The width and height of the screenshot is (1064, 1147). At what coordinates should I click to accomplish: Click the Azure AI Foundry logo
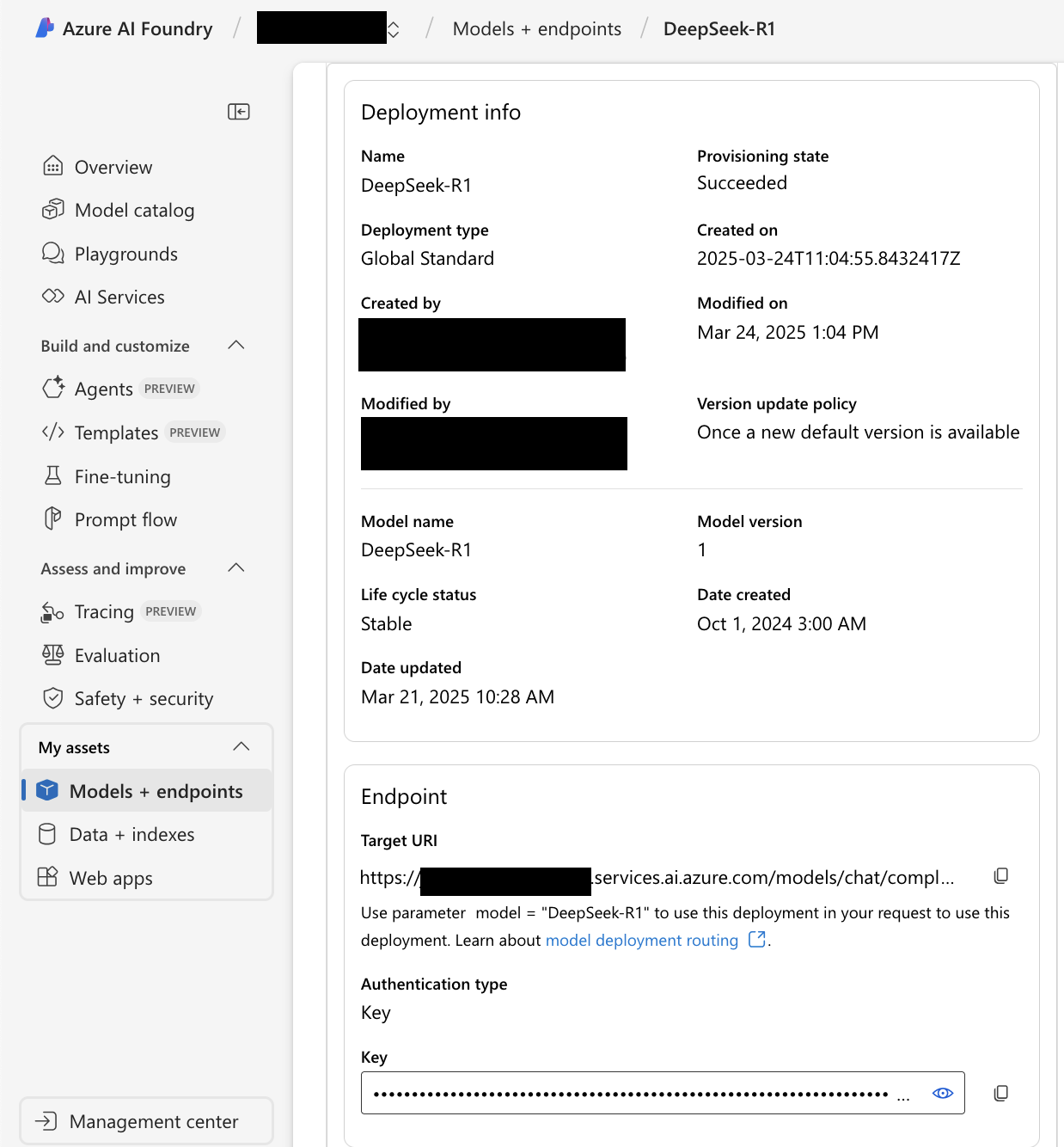(x=45, y=28)
